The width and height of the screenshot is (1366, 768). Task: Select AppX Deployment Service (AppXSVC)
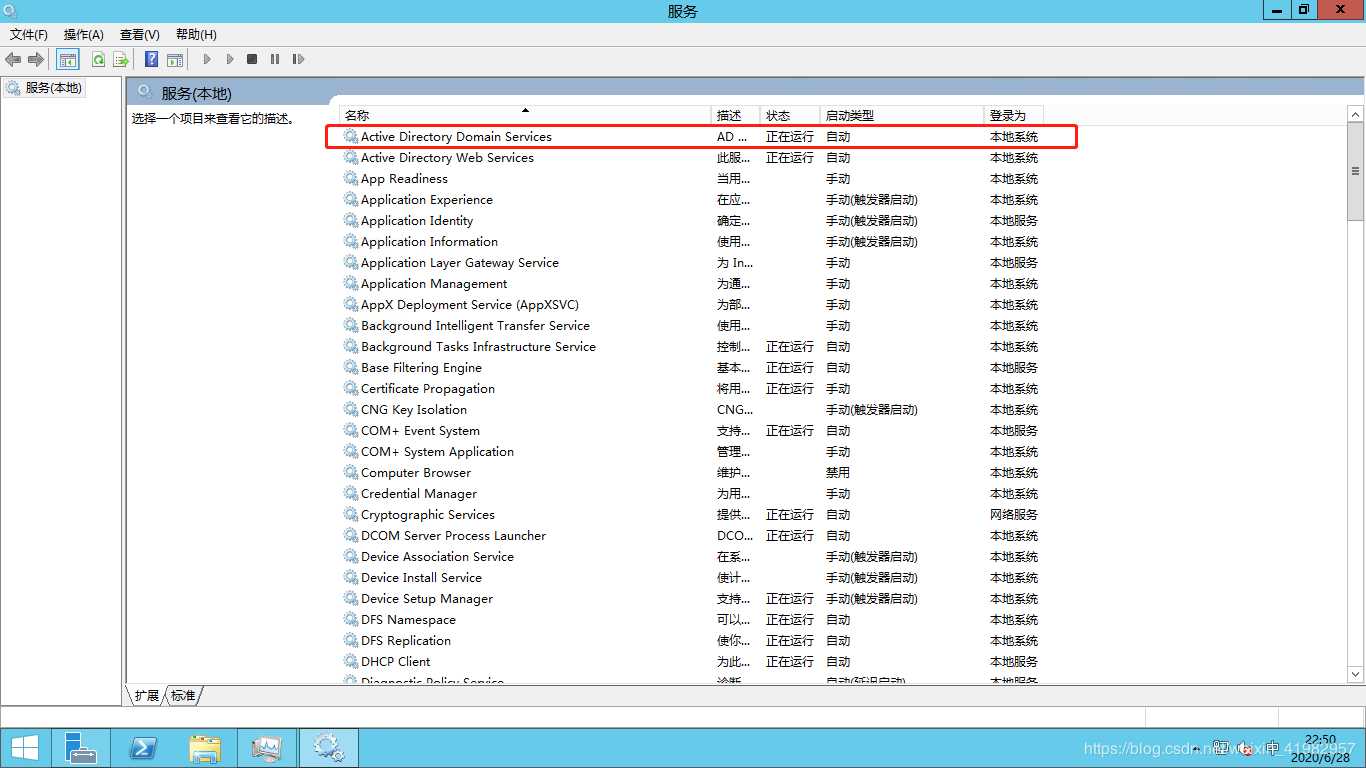692,305
